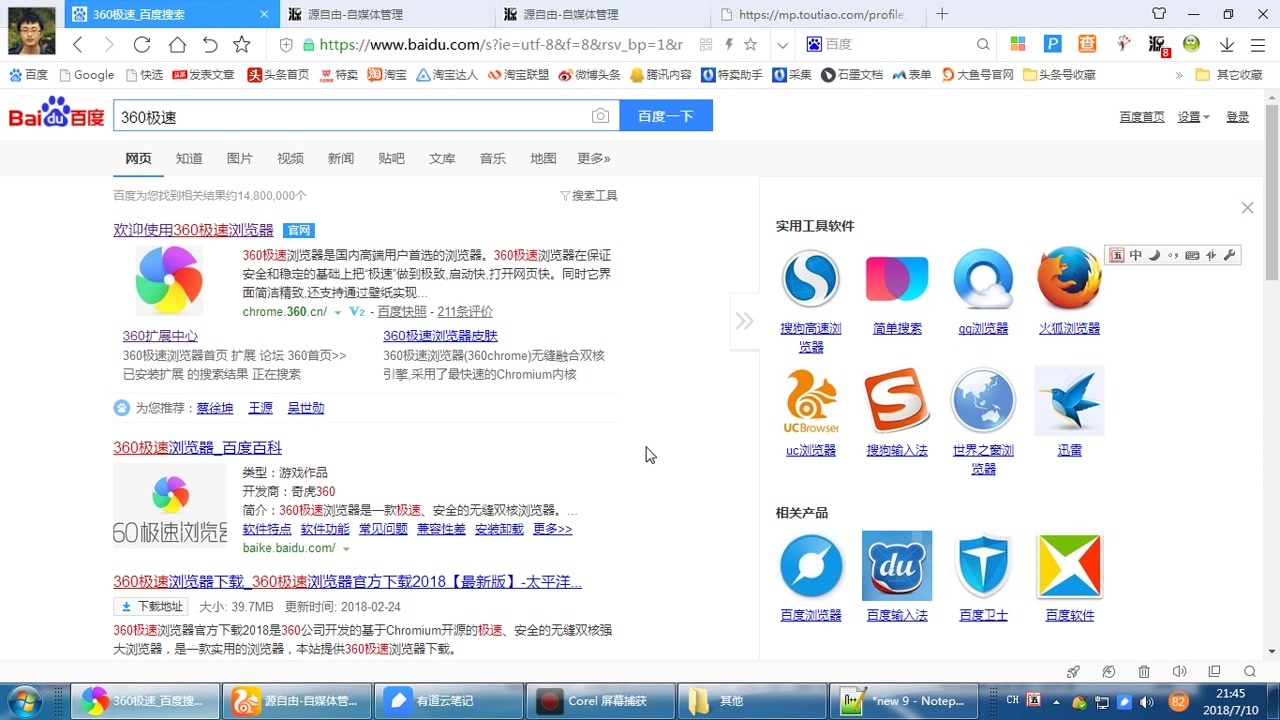Screen dimensions: 1280x720
Task: Select the 知道 search tab
Action: tap(189, 158)
